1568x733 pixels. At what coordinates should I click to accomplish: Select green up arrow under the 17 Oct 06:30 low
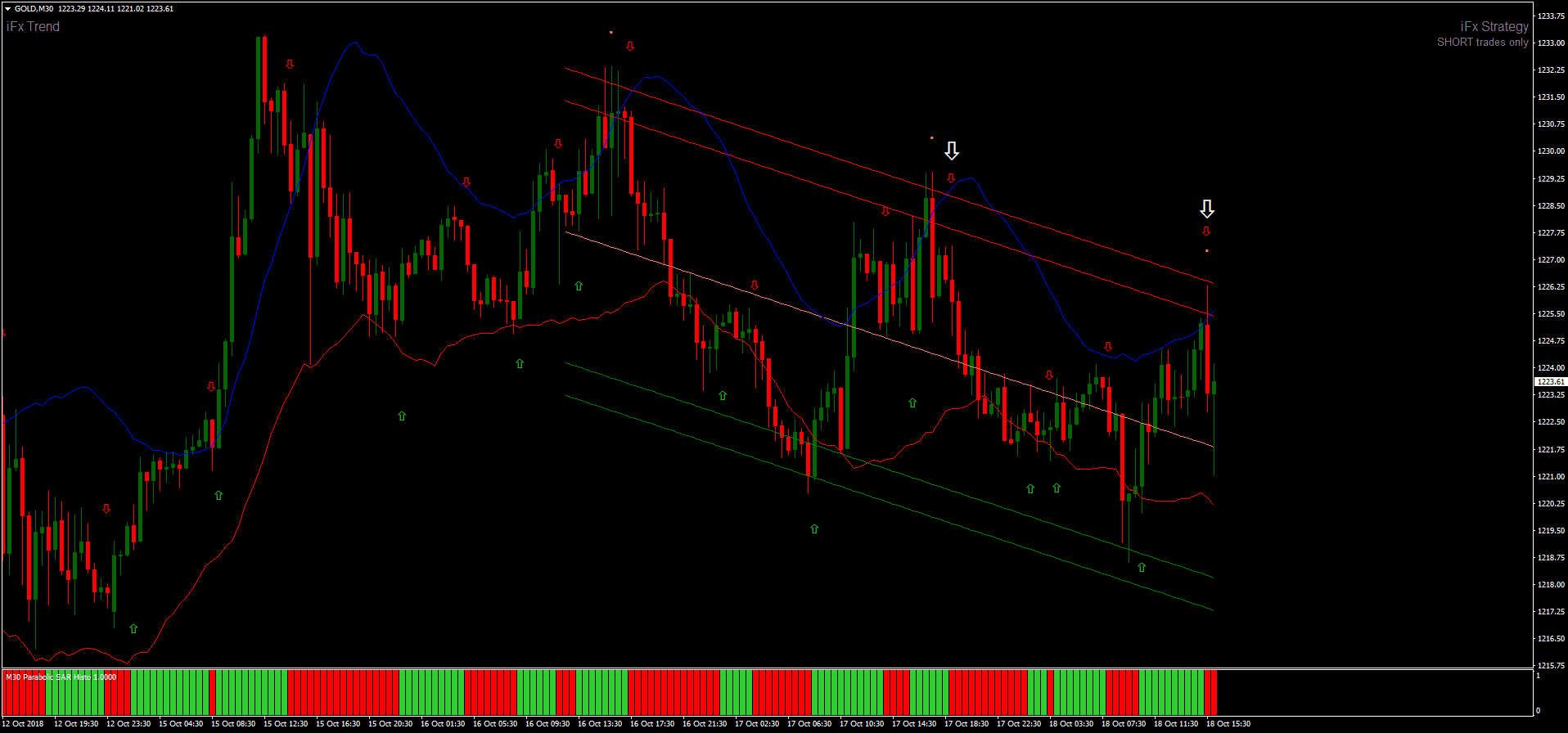(814, 529)
